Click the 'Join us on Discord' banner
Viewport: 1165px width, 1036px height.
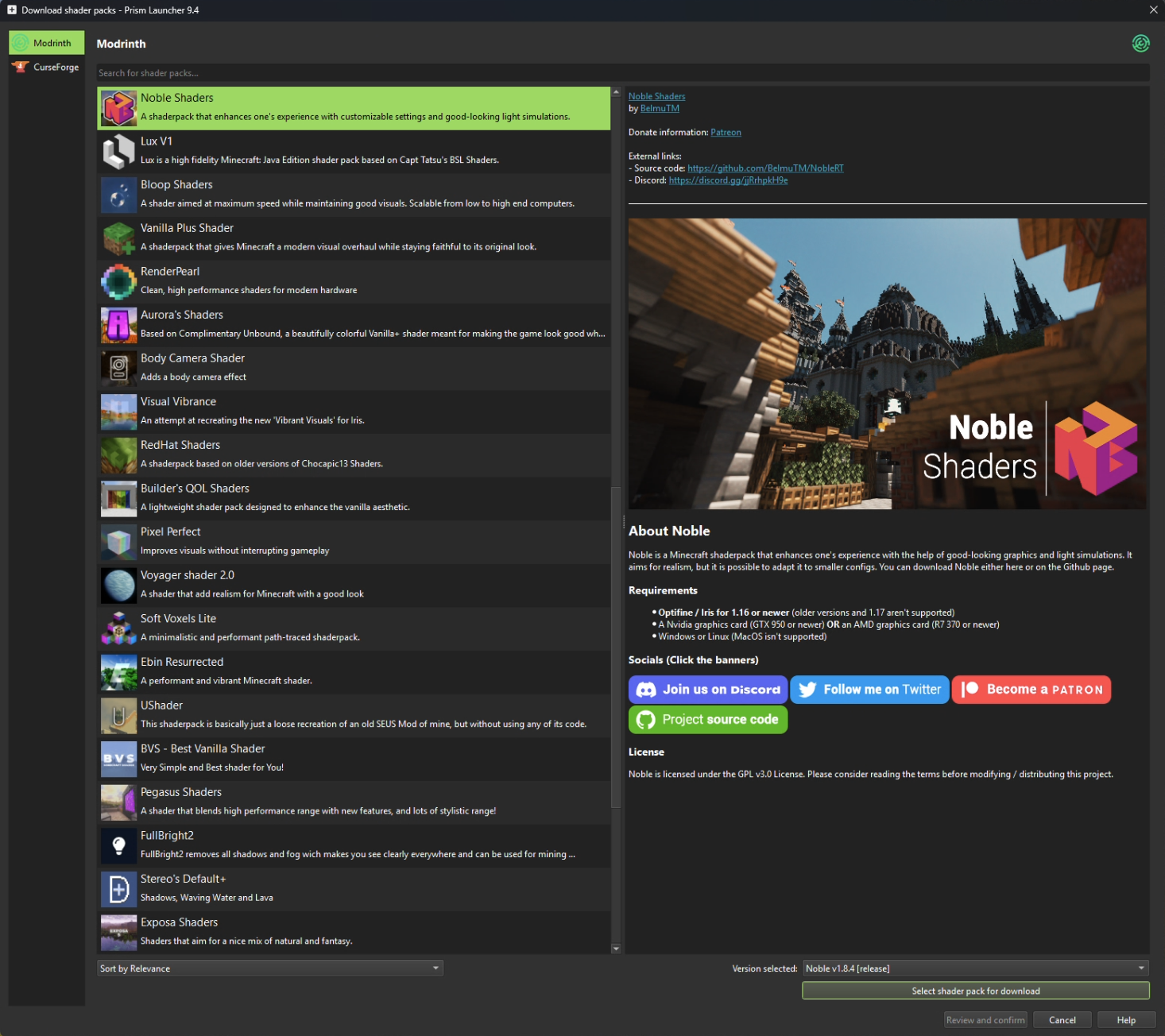pyautogui.click(x=707, y=689)
